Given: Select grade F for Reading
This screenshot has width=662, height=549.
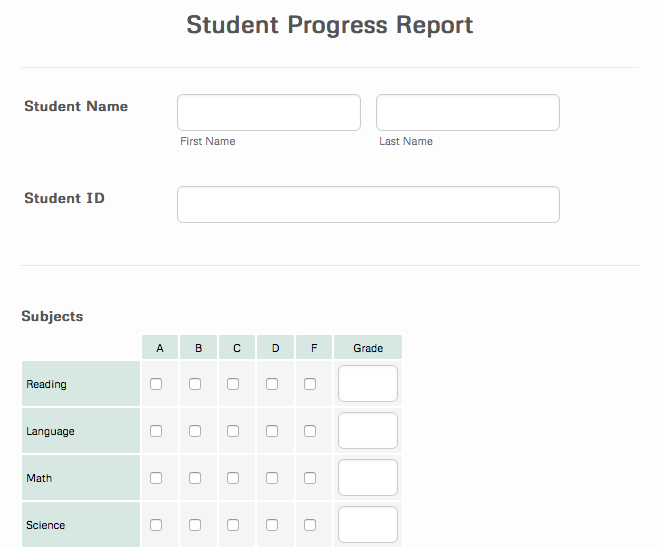Looking at the screenshot, I should click(310, 384).
